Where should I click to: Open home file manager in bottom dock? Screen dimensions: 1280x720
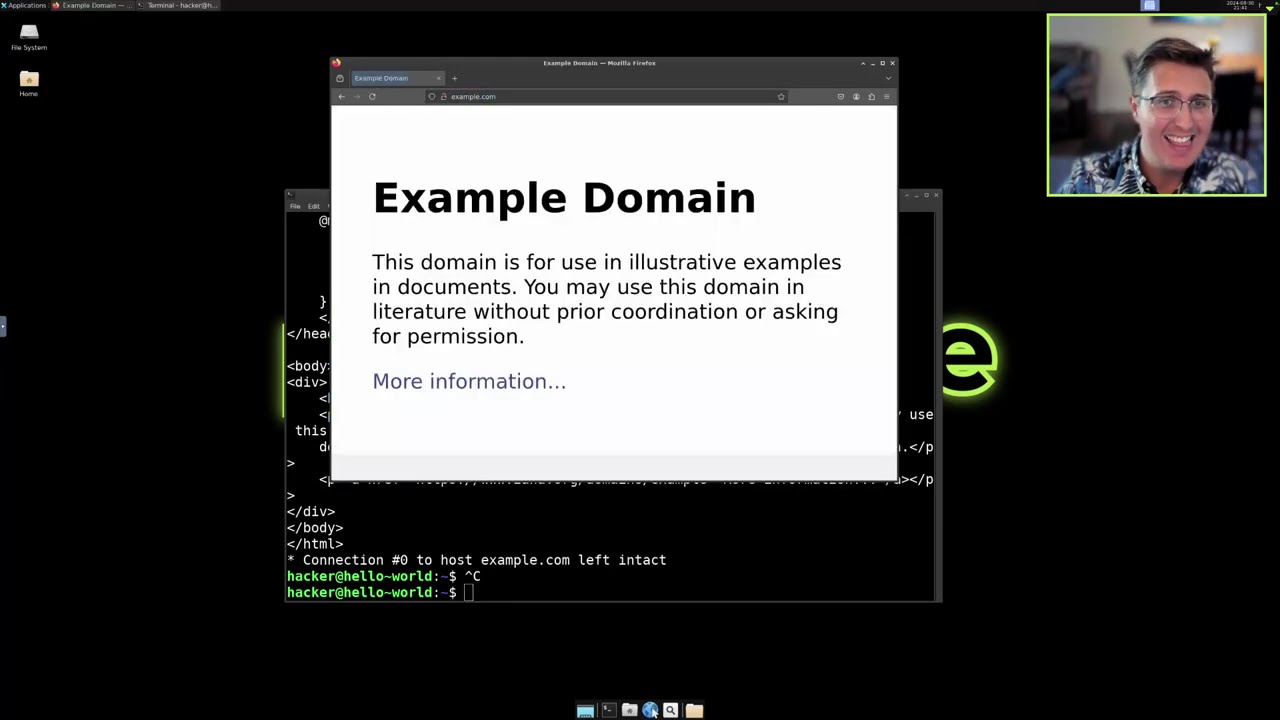click(x=629, y=710)
